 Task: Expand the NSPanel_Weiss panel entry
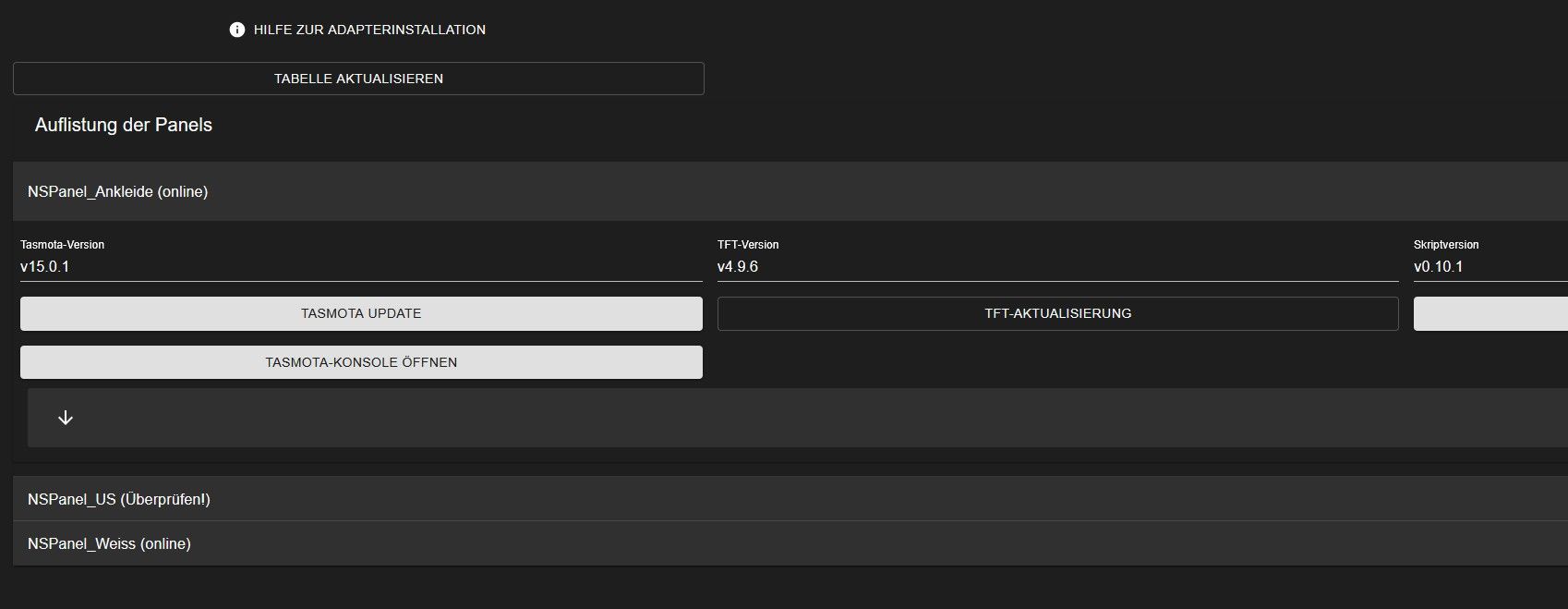pyautogui.click(x=109, y=543)
